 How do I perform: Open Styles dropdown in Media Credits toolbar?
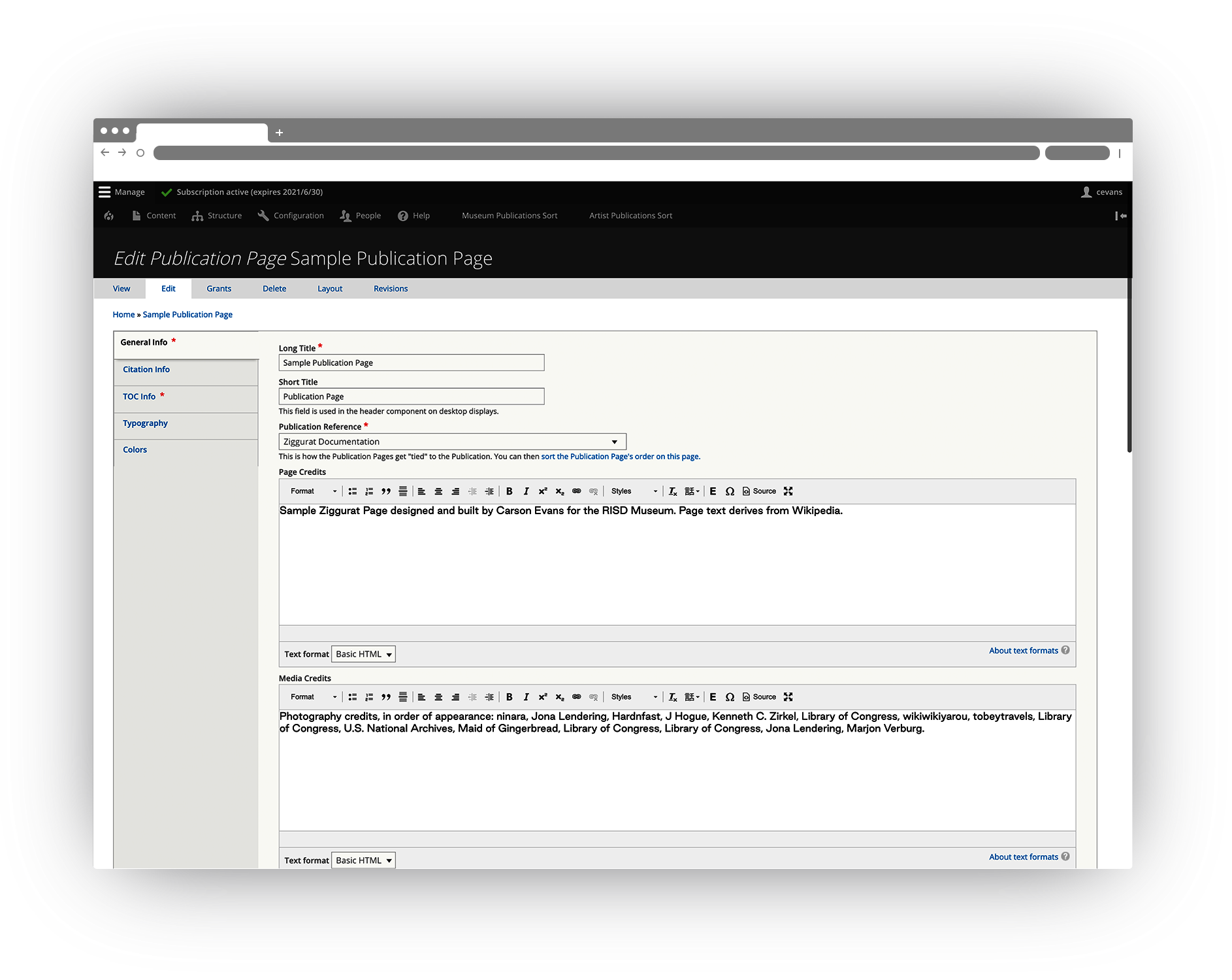click(634, 697)
